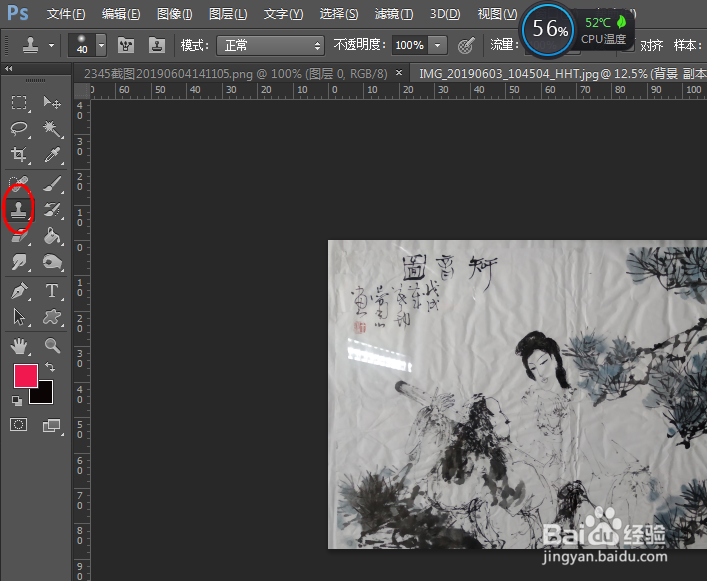Select the Magic Wand tool
The width and height of the screenshot is (707, 581).
click(x=52, y=129)
